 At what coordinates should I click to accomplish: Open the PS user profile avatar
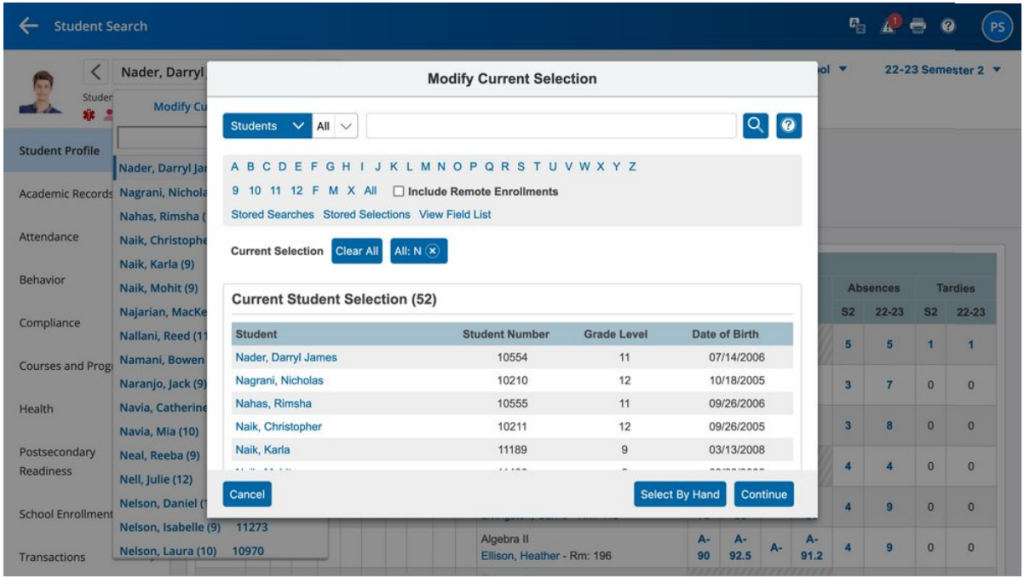[x=996, y=27]
